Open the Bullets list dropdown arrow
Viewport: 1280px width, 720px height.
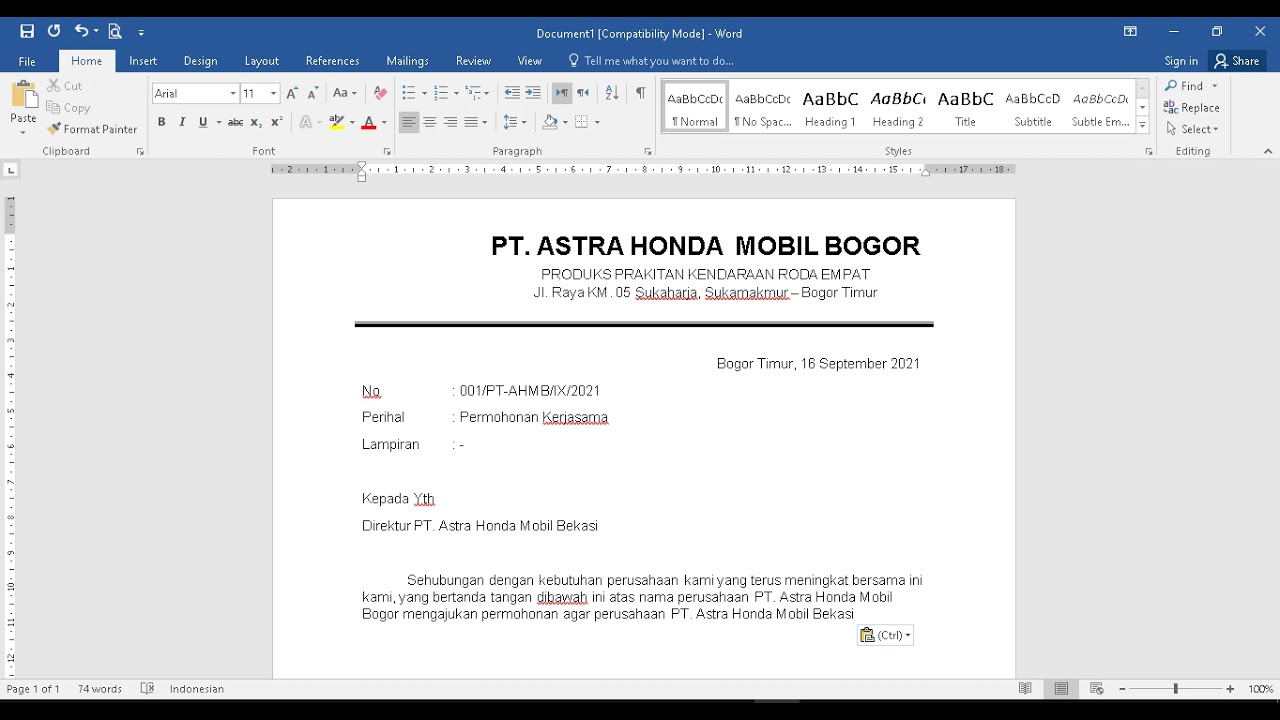click(424, 93)
